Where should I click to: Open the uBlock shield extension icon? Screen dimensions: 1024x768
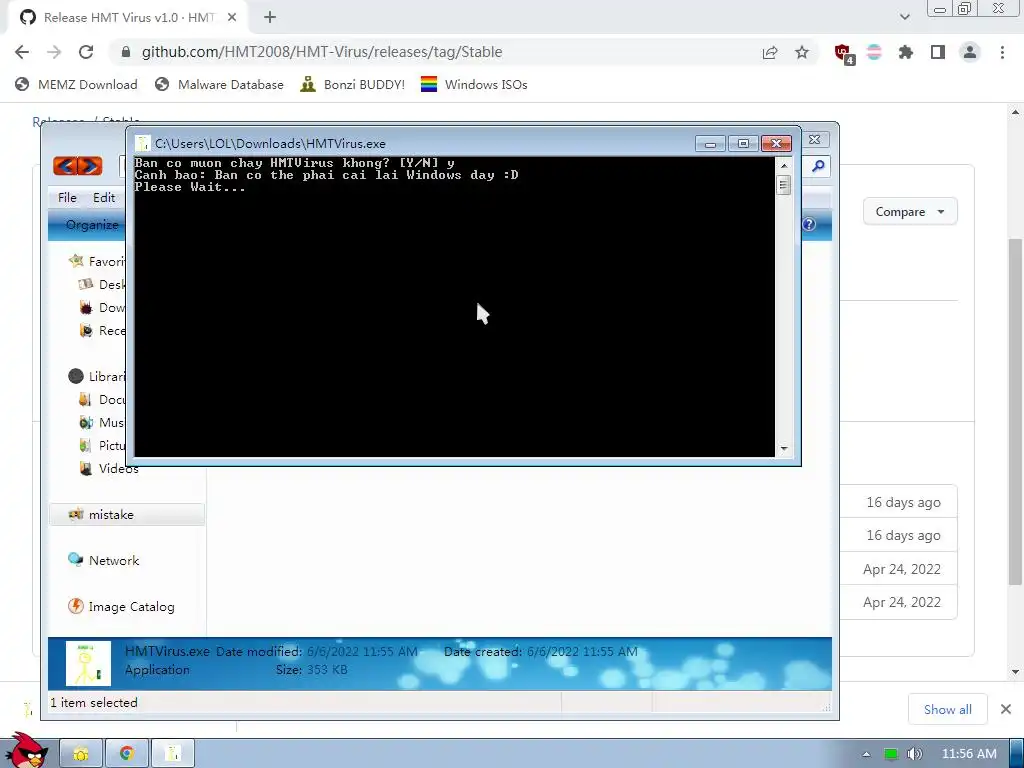[x=844, y=54]
